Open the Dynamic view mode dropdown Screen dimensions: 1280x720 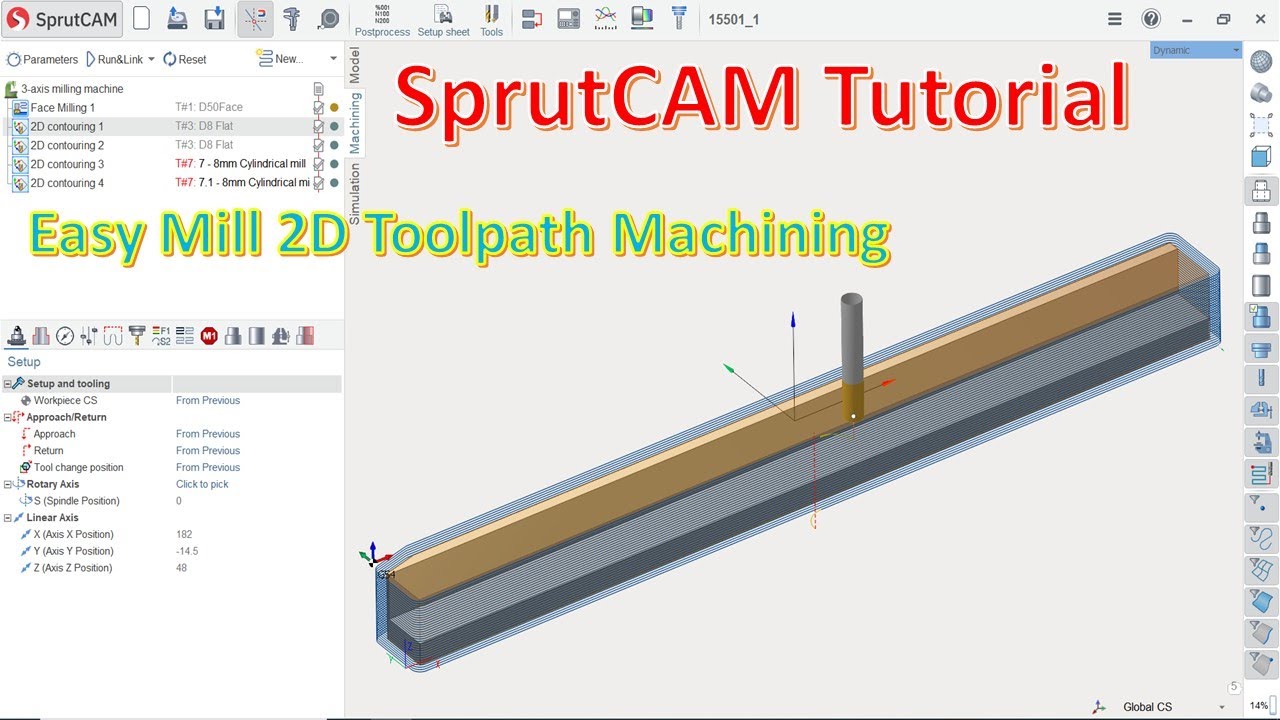1195,50
